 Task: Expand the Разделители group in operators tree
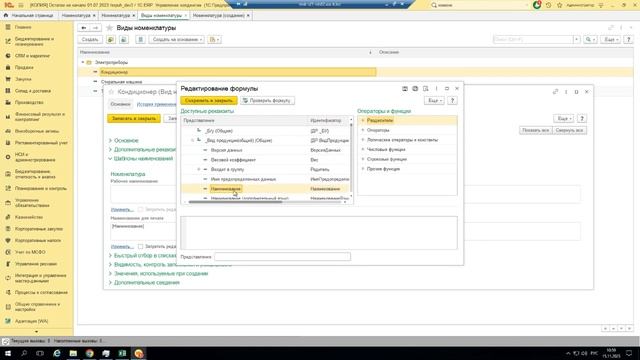point(362,120)
